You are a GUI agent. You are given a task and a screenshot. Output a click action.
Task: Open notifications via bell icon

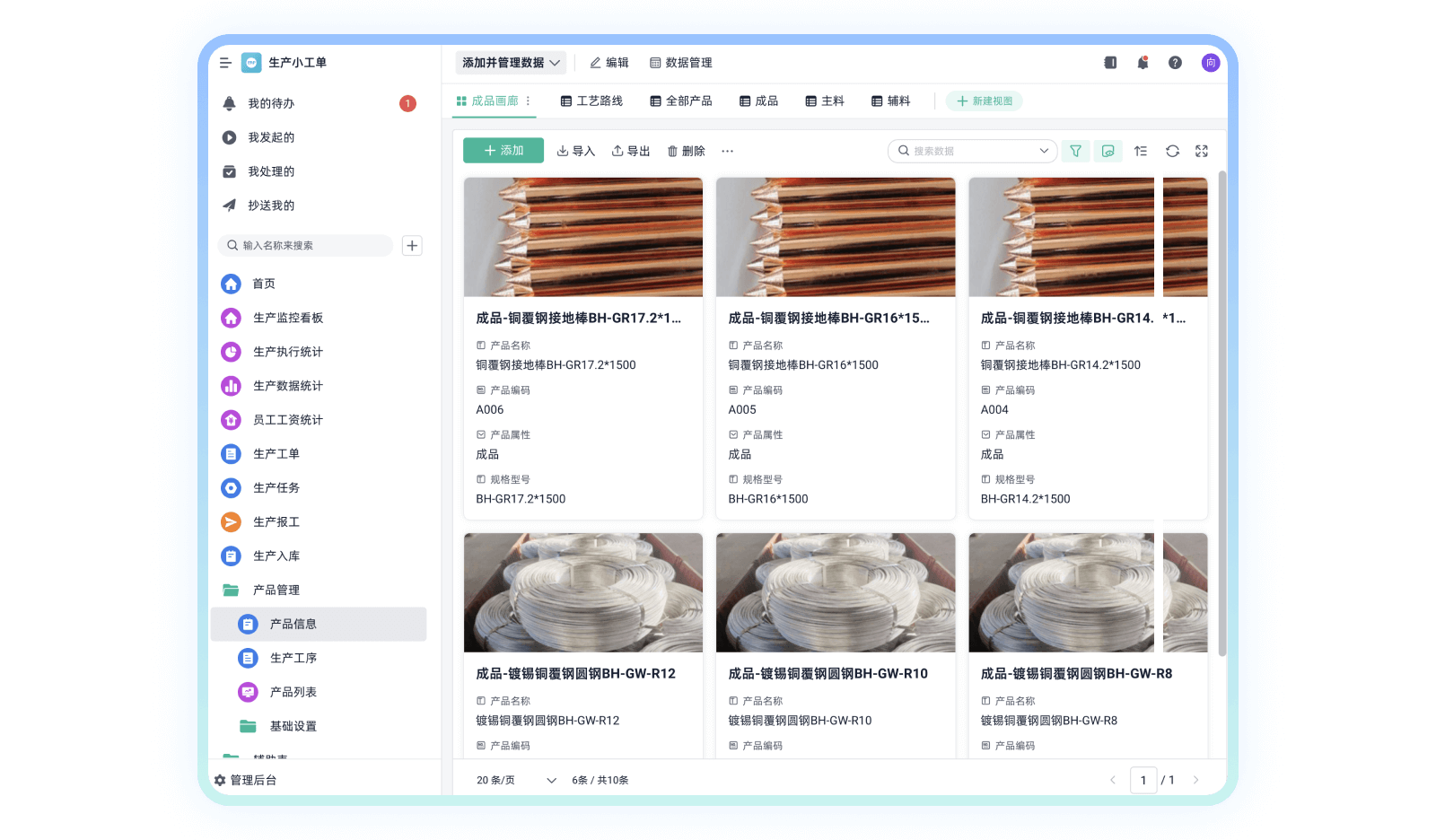(x=1143, y=62)
